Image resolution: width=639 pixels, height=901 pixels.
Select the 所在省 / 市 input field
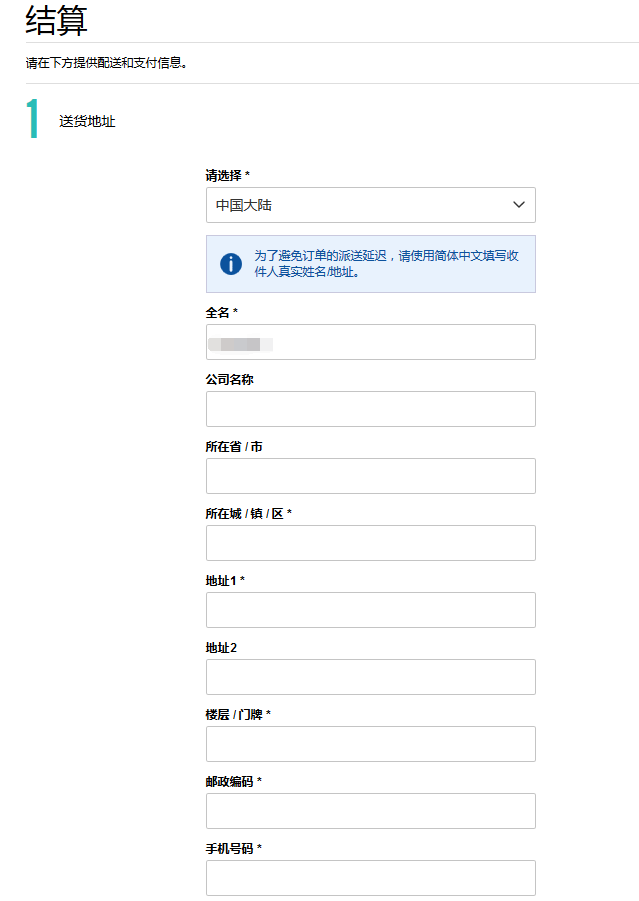[370, 476]
